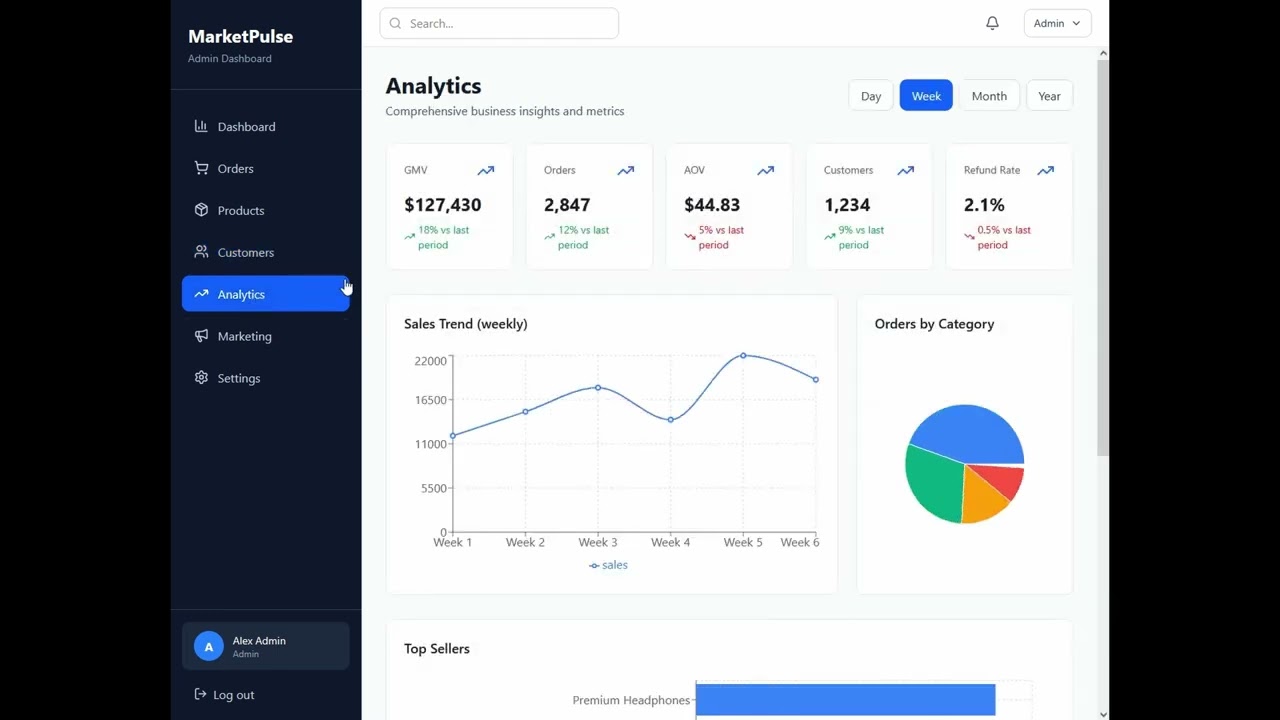Image resolution: width=1280 pixels, height=720 pixels.
Task: Click the green up arrow under Orders value 2,847
Action: click(549, 237)
